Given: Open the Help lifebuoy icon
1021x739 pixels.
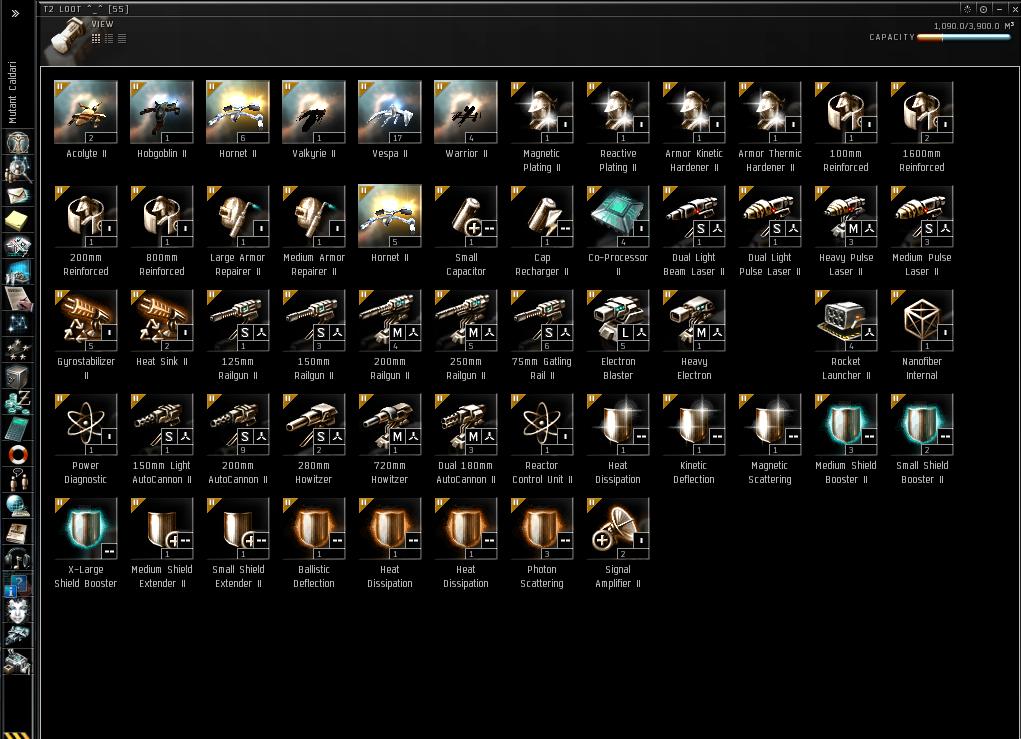Looking at the screenshot, I should click(x=18, y=454).
